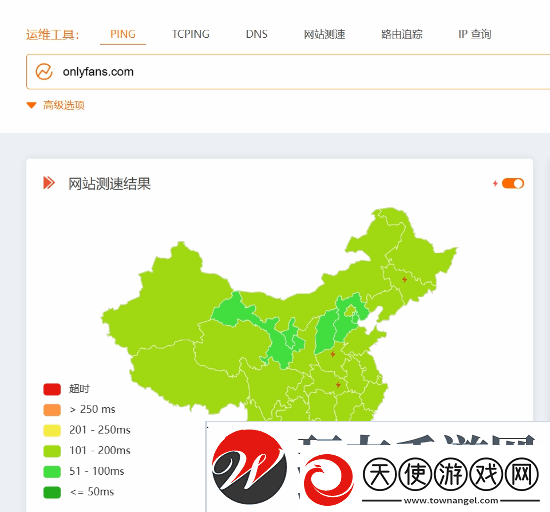This screenshot has width=550, height=512.
Task: Click the <= 50ms legend label
Action: (92, 492)
